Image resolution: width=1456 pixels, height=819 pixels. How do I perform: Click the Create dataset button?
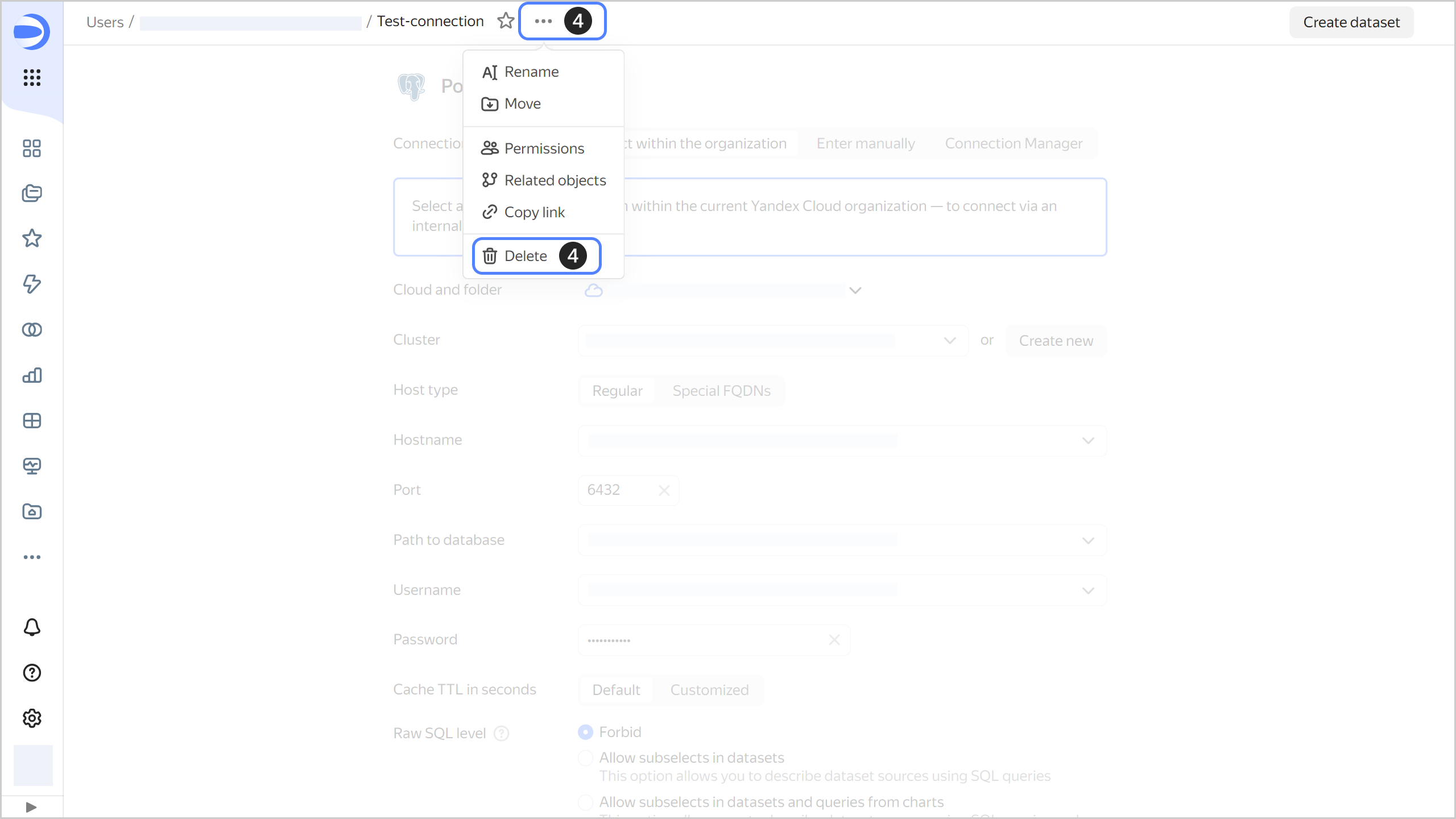pos(1351,22)
